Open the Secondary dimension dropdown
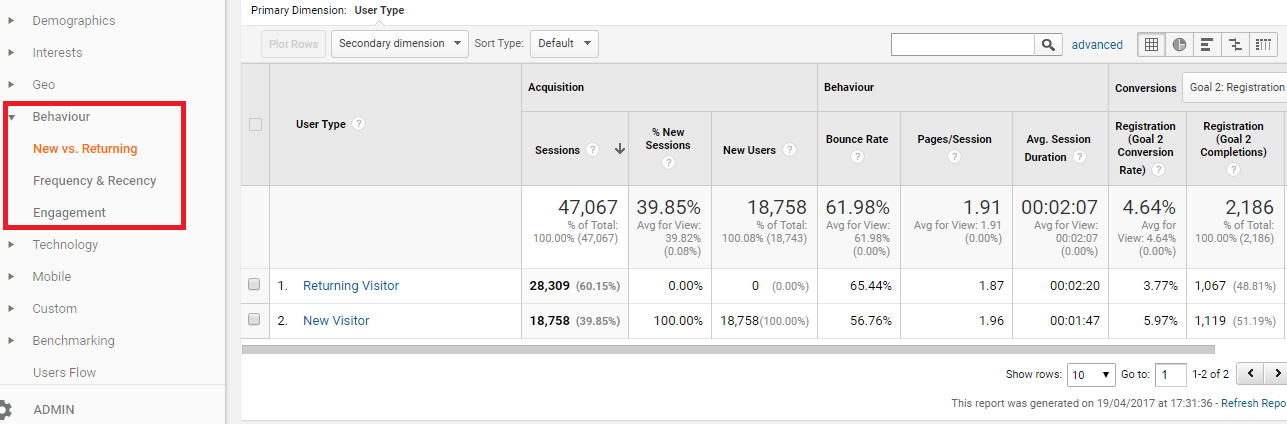The width and height of the screenshot is (1287, 424). pyautogui.click(x=399, y=44)
